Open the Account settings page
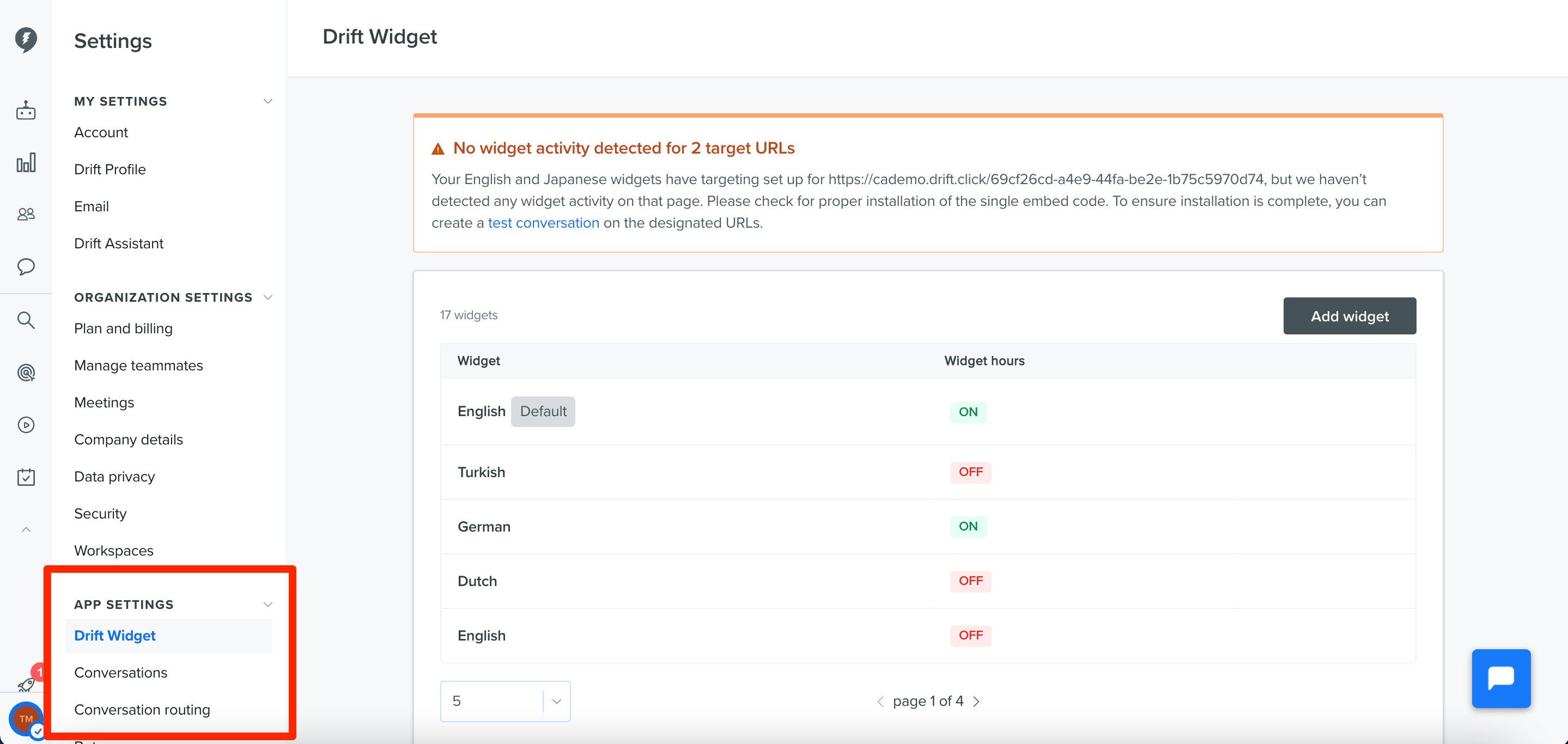Viewport: 1568px width, 744px height. [x=100, y=132]
